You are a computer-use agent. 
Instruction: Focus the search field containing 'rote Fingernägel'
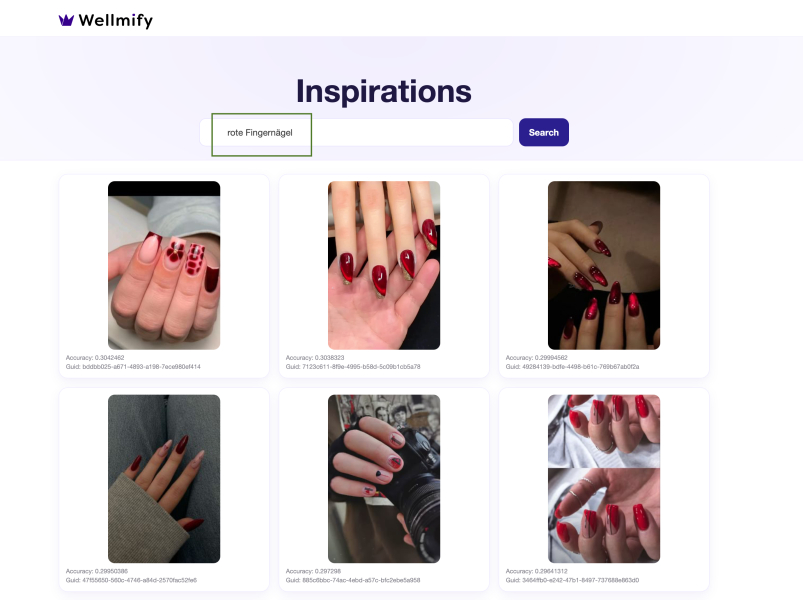pyautogui.click(x=356, y=133)
